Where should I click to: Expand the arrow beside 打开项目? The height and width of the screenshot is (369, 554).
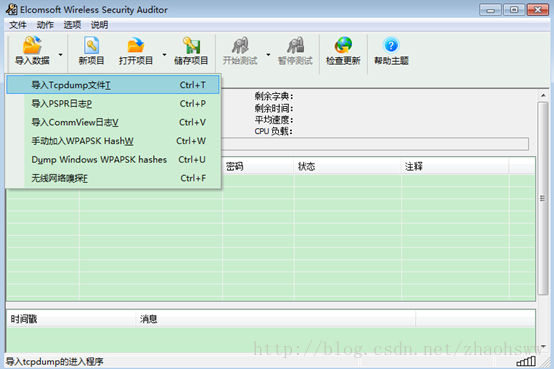point(164,54)
